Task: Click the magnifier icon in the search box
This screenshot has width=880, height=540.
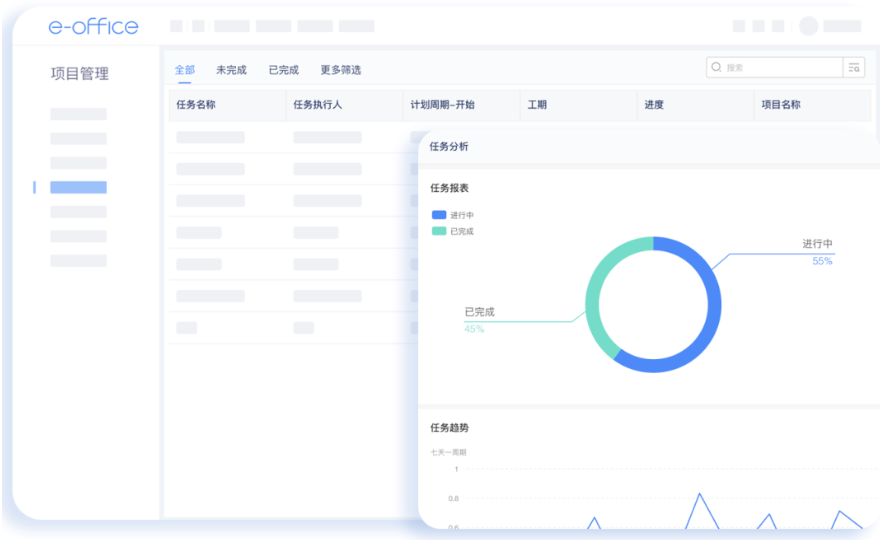Action: [x=716, y=68]
